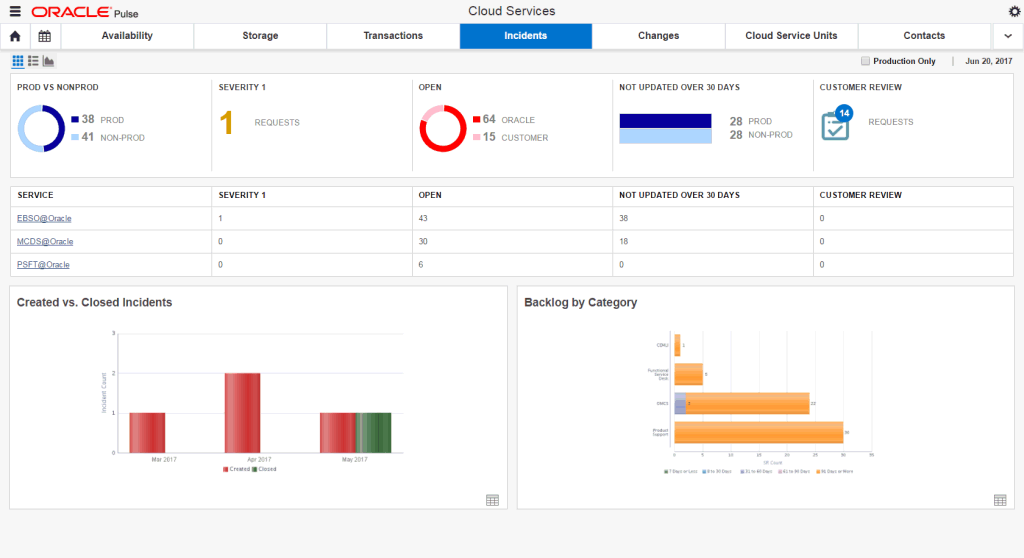1024x558 pixels.
Task: Click EBSO not updated count 38
Action: (x=624, y=218)
